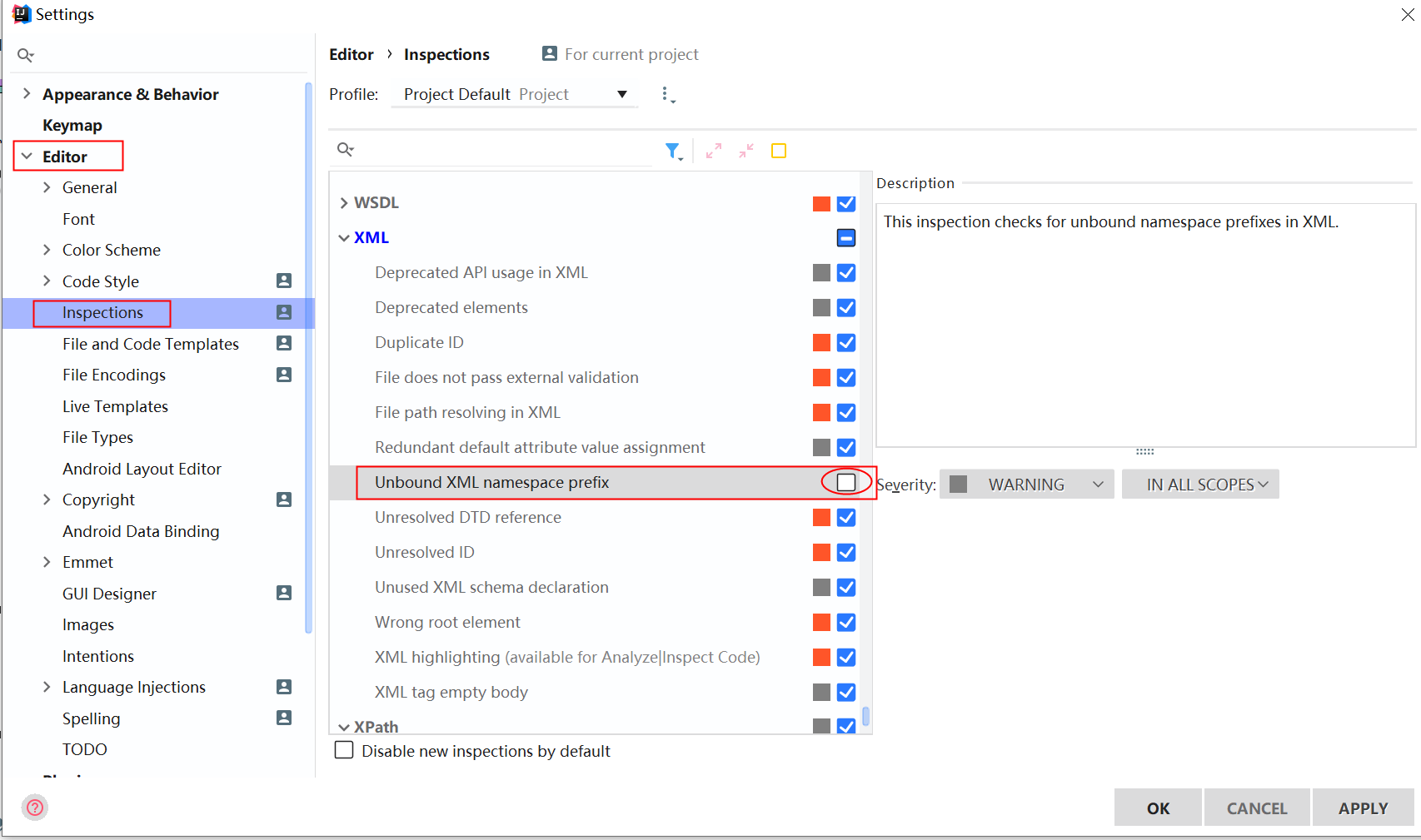
Task: Click the filter inspections funnel icon
Action: click(x=673, y=151)
